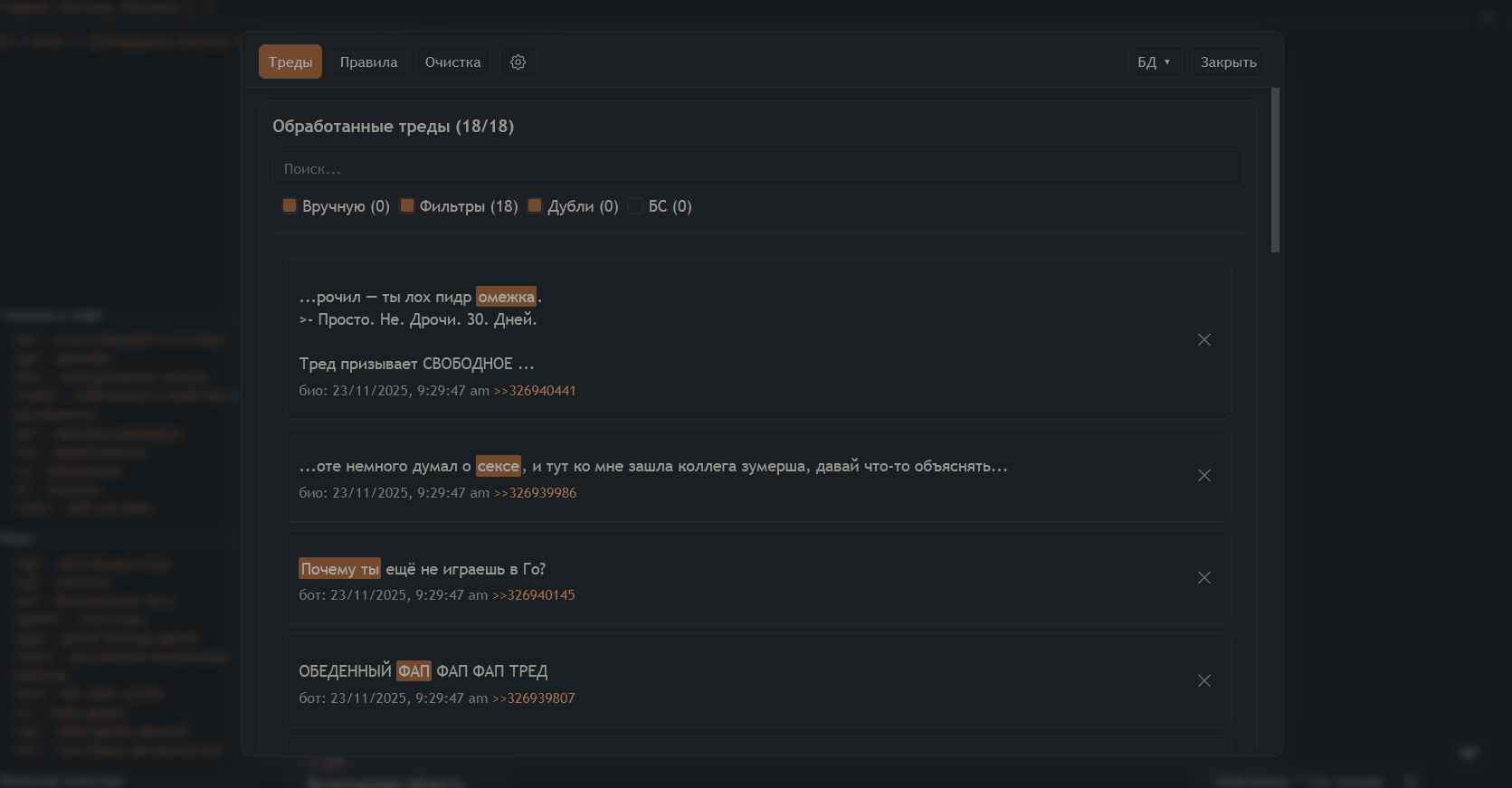This screenshot has height=788, width=1512.
Task: Open thread link >>326940145
Action: coord(533,595)
